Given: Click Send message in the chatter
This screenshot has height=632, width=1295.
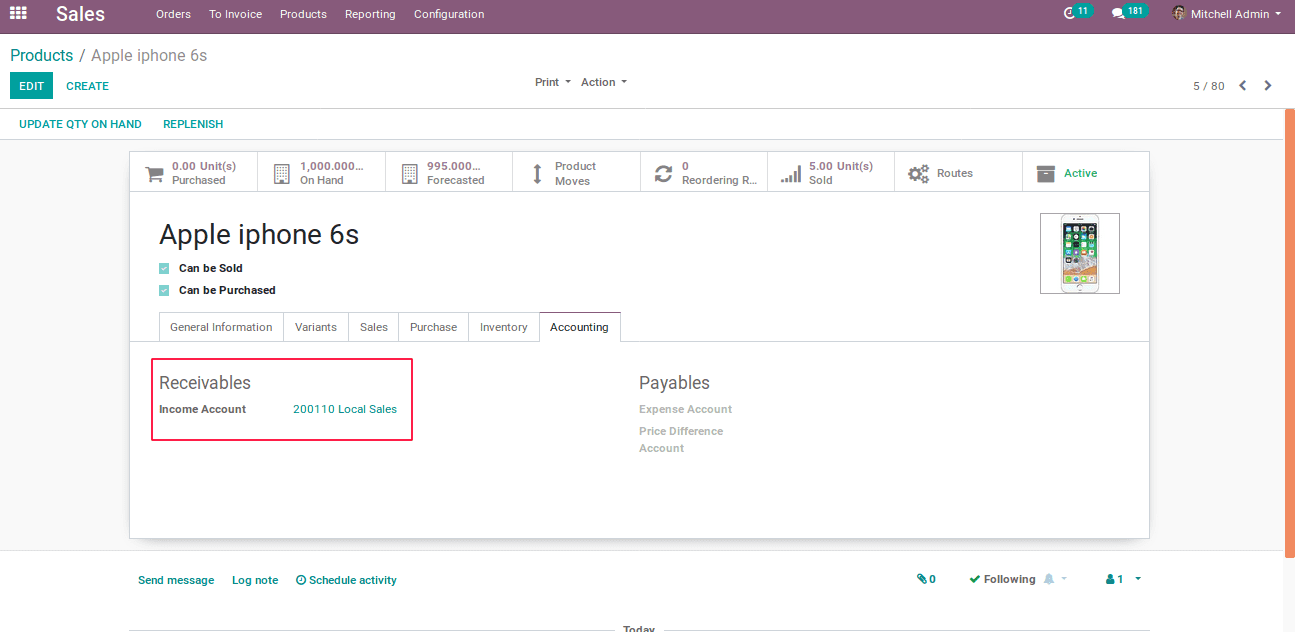Looking at the screenshot, I should pos(176,580).
